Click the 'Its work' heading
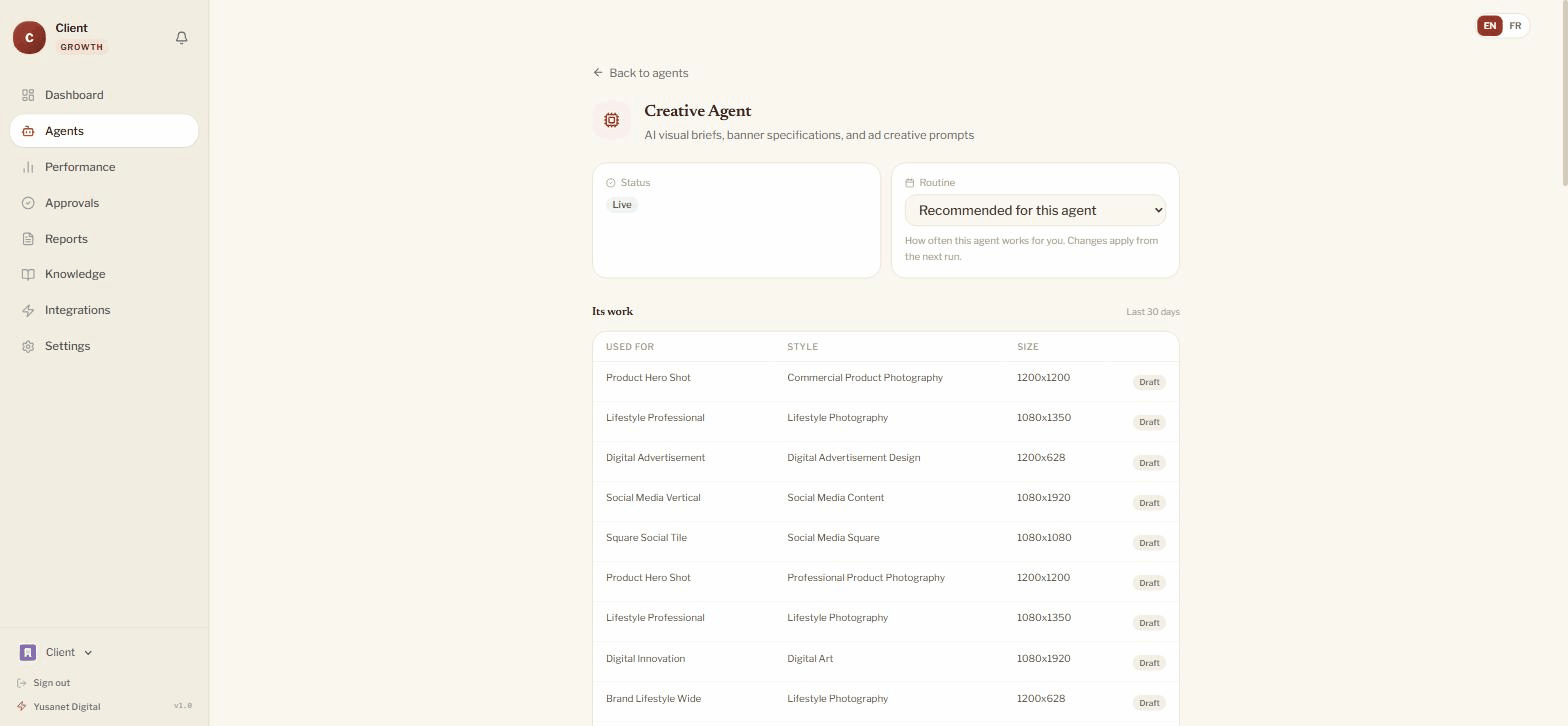This screenshot has width=1568, height=726. [612, 312]
